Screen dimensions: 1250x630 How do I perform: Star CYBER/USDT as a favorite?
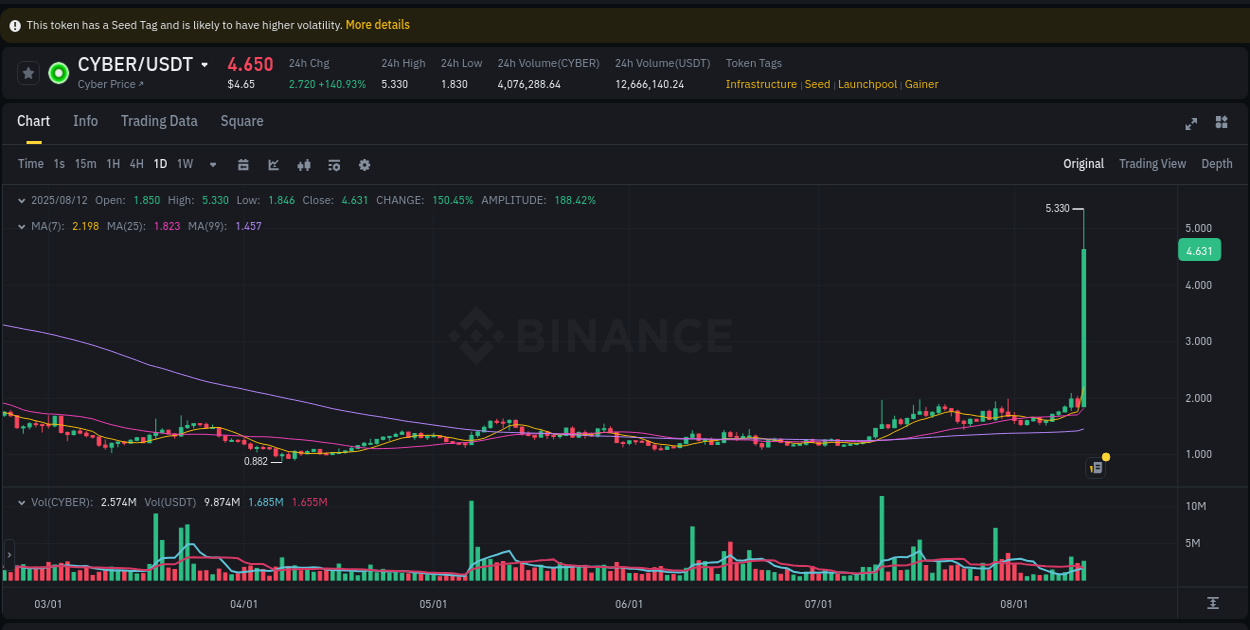point(27,72)
